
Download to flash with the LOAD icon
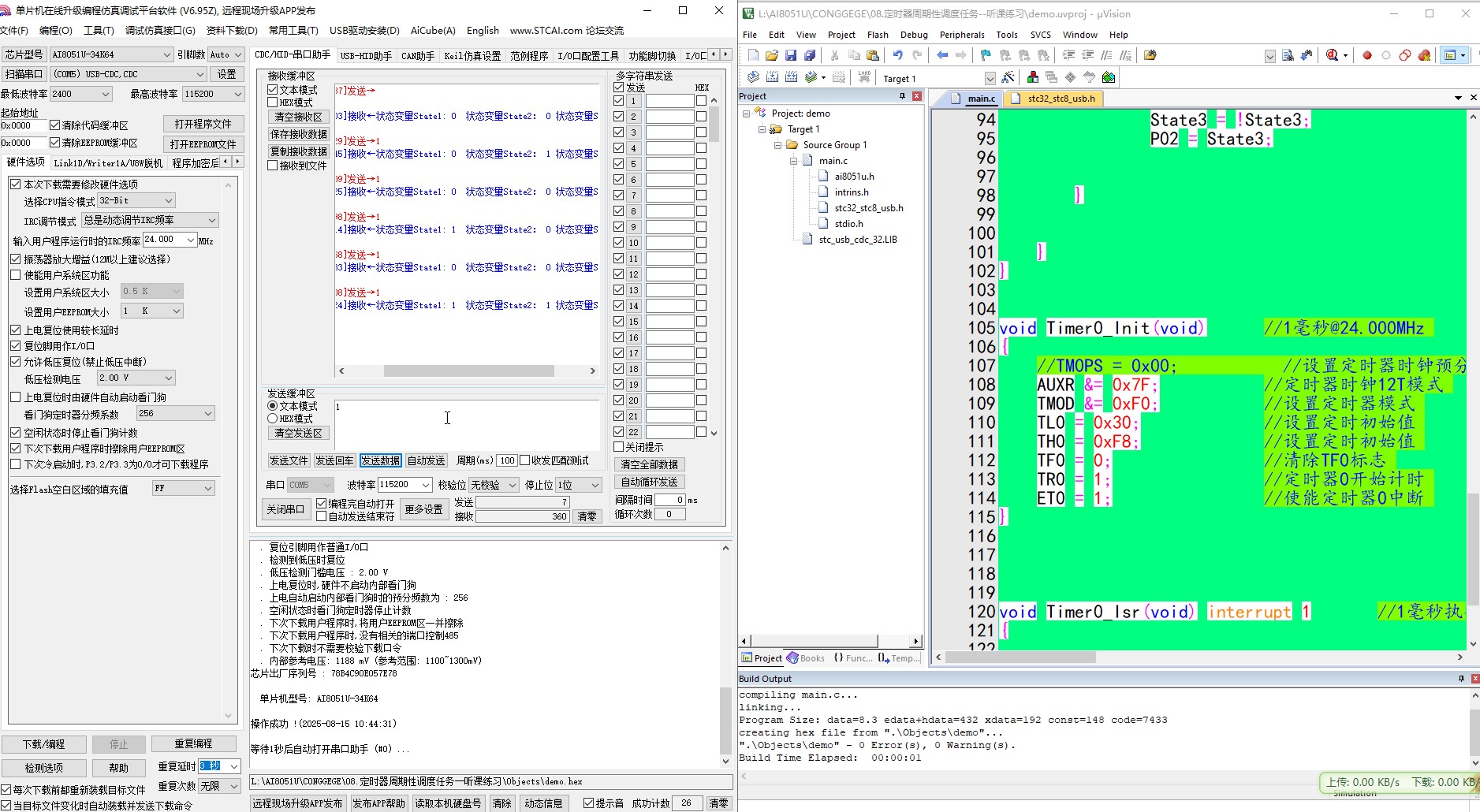point(865,77)
